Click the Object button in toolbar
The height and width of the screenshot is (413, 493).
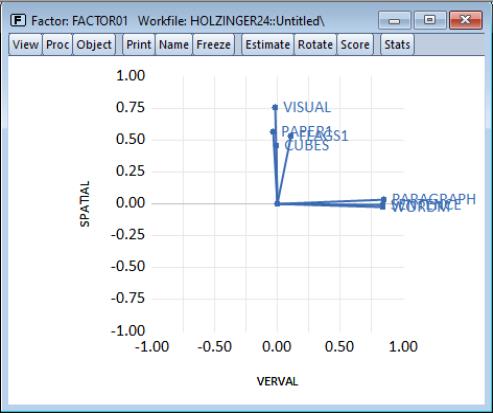pyautogui.click(x=94, y=44)
